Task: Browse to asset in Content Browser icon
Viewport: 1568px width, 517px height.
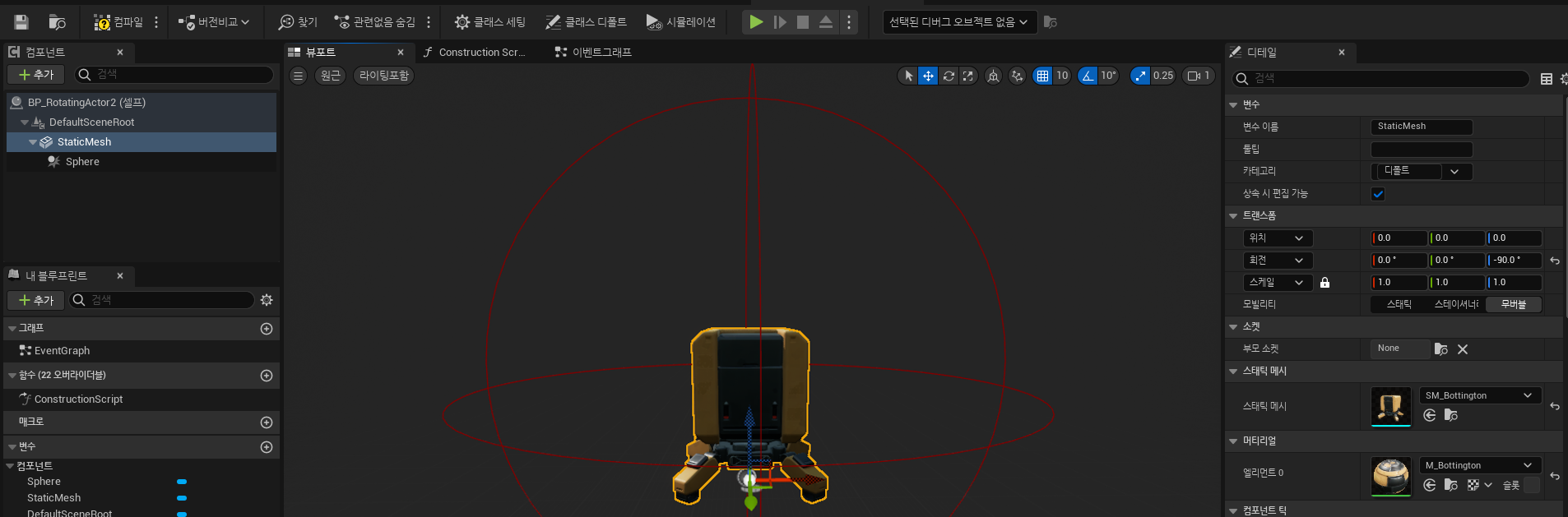Action: (x=58, y=22)
